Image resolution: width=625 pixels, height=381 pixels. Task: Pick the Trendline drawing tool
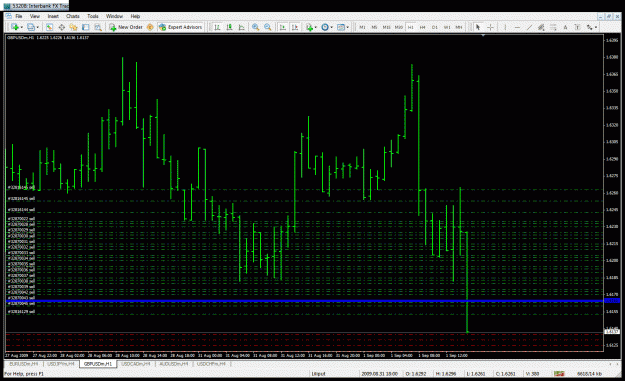coord(529,27)
